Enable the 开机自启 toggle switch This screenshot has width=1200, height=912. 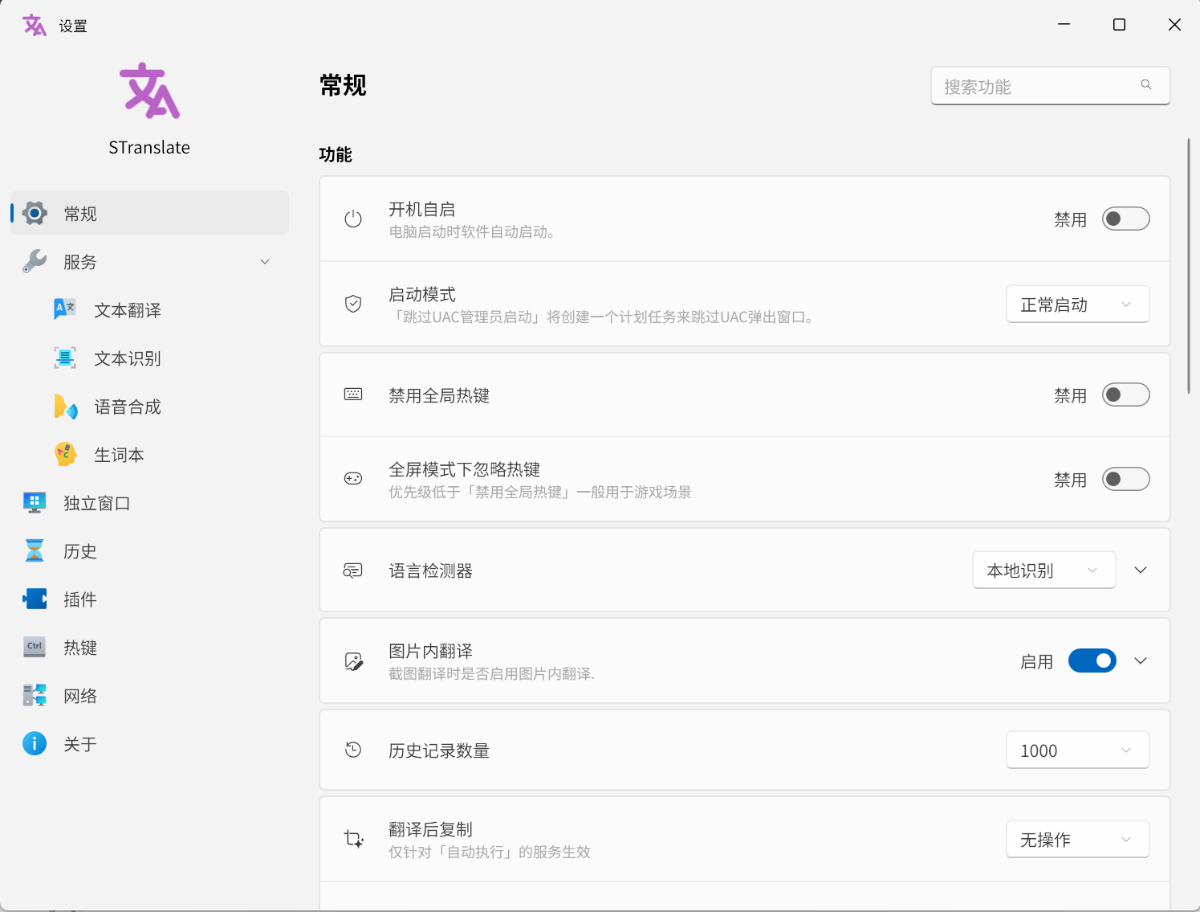1125,219
